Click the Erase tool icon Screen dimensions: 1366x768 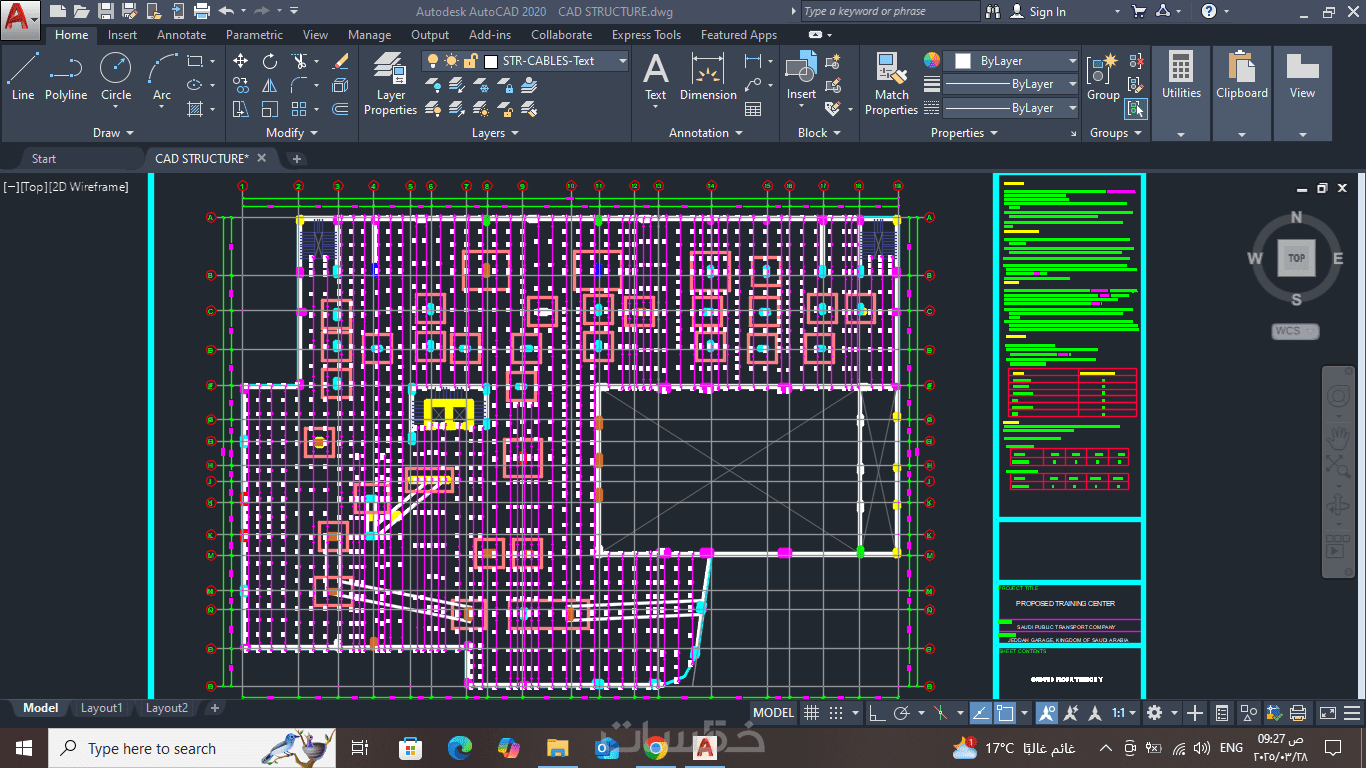point(340,61)
